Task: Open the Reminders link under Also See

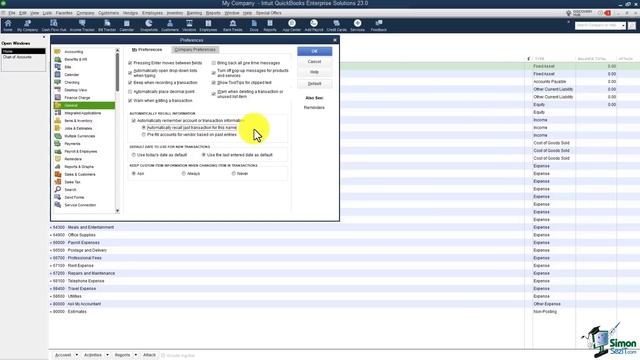Action: point(314,108)
